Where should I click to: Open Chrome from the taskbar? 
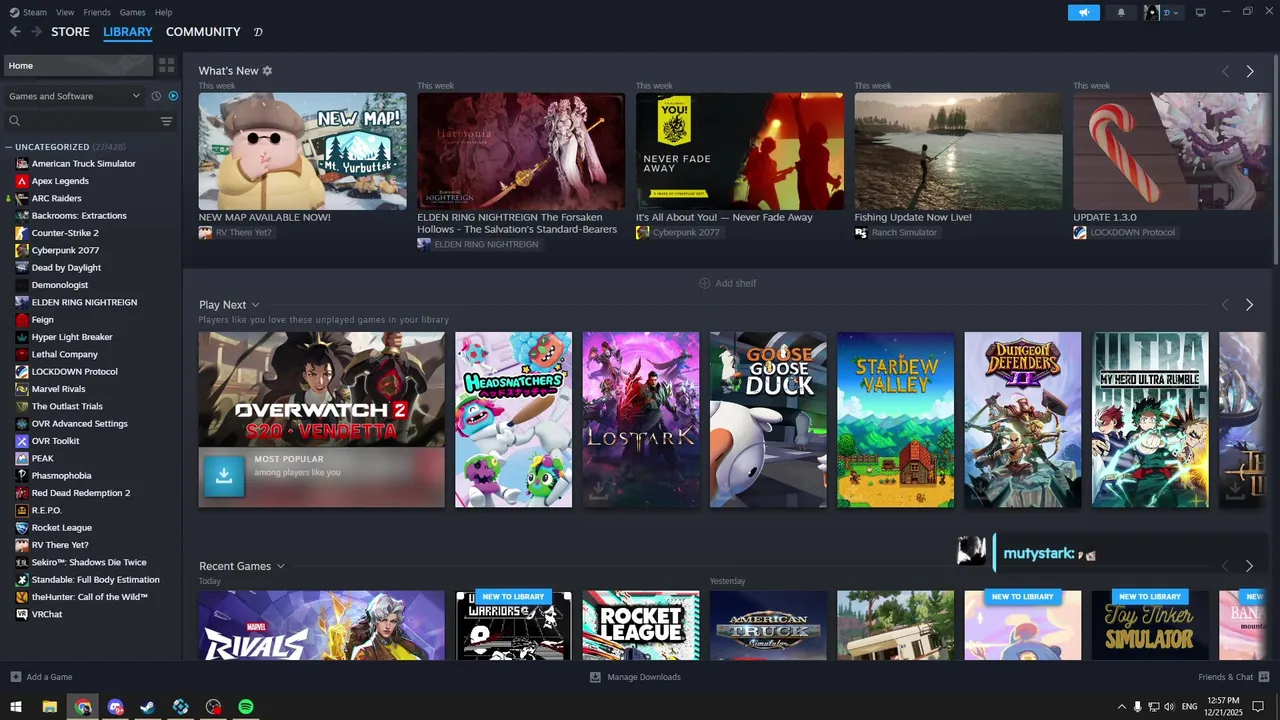[x=83, y=707]
